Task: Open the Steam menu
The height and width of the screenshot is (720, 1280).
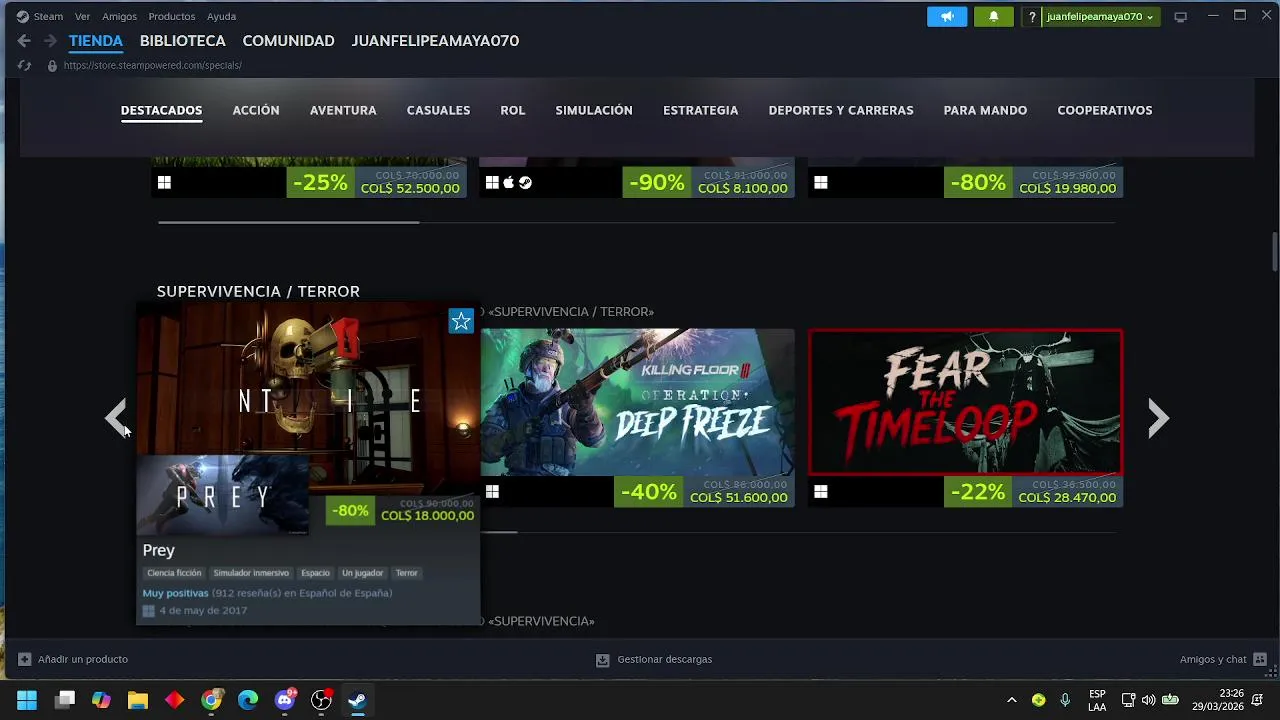Action: coord(48,16)
